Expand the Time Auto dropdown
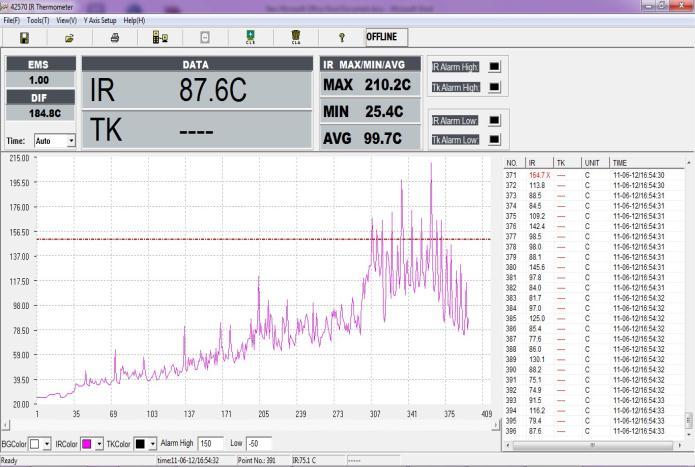The height and width of the screenshot is (467, 695). (x=71, y=141)
